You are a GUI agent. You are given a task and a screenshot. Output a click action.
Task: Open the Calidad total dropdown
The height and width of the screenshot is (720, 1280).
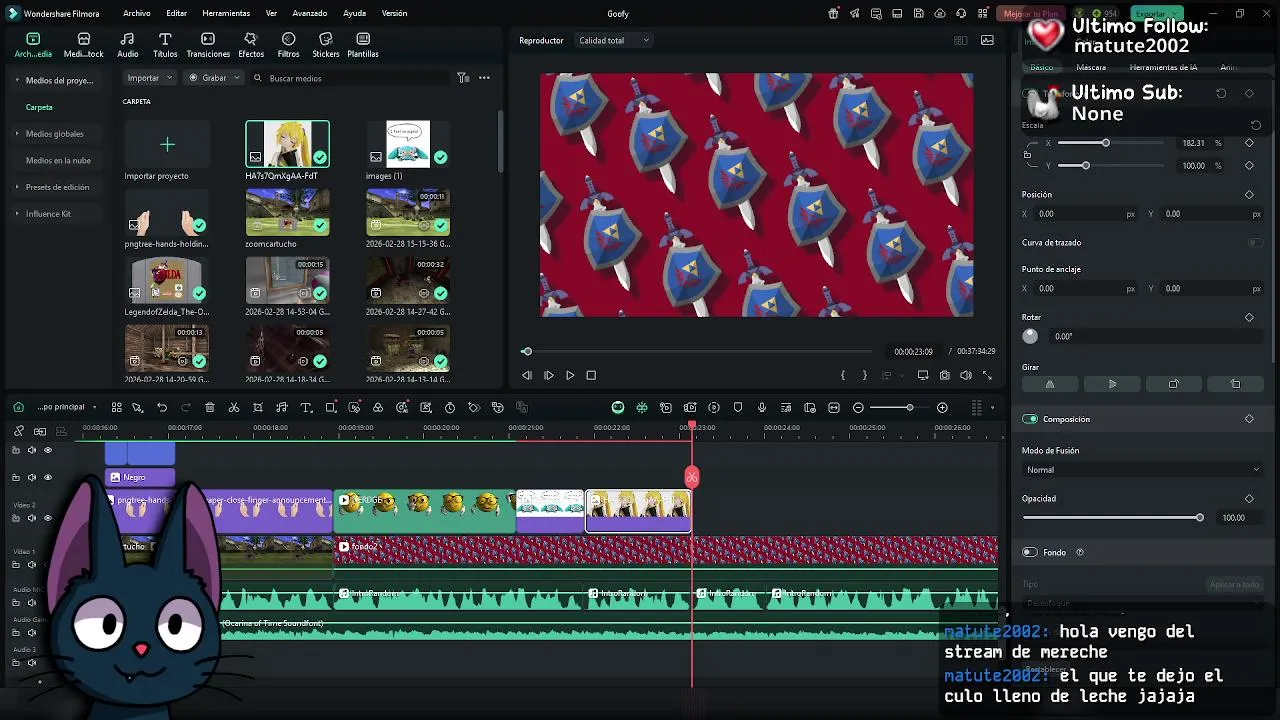coord(614,40)
